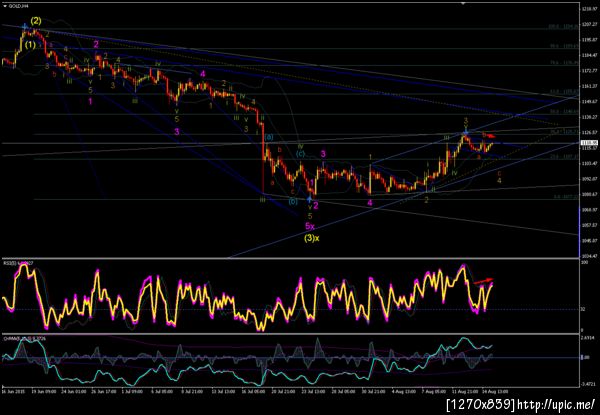Click the 1161.27 price scale label
Viewport: 600px width, 415px height.
click(588, 86)
